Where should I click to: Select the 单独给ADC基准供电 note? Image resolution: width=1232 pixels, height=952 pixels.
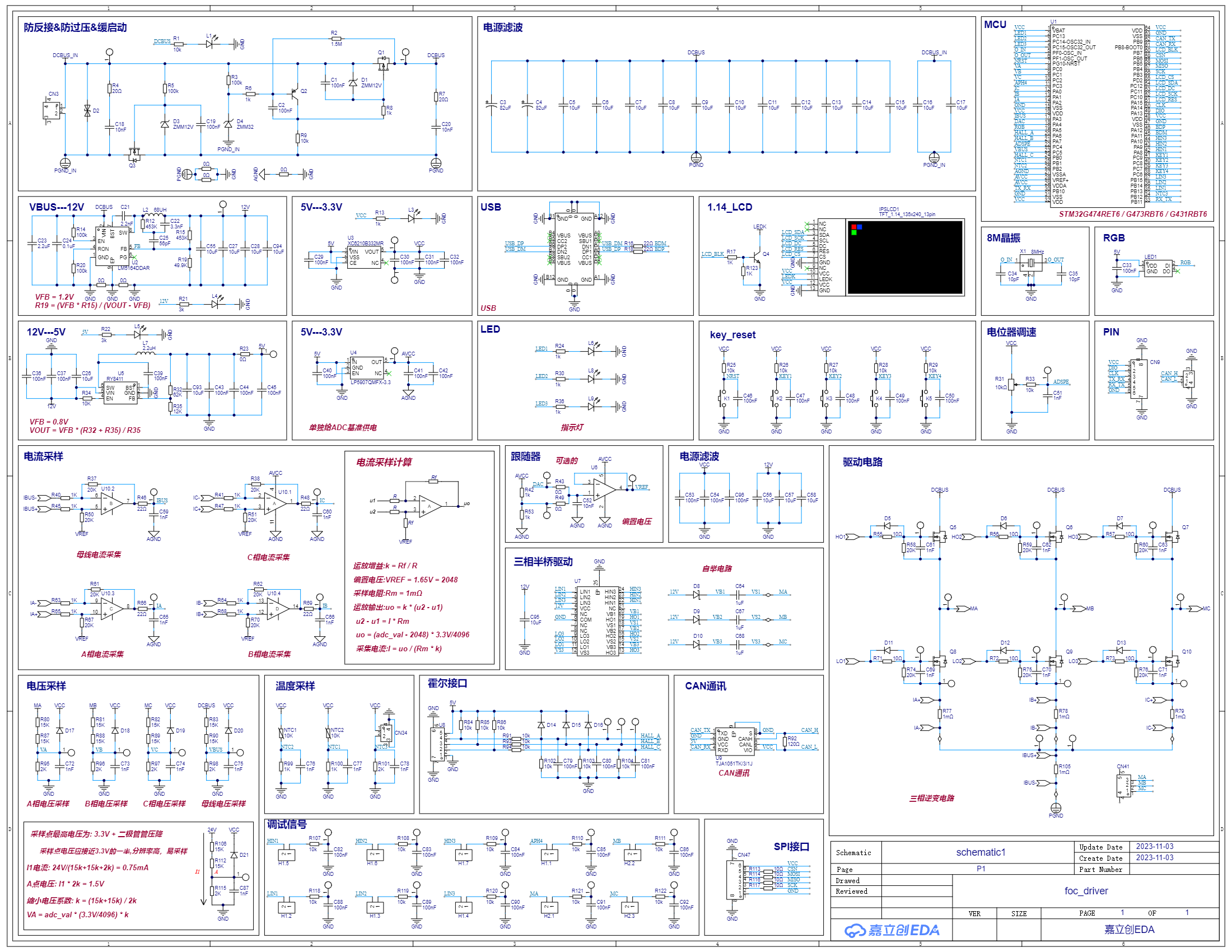[342, 428]
